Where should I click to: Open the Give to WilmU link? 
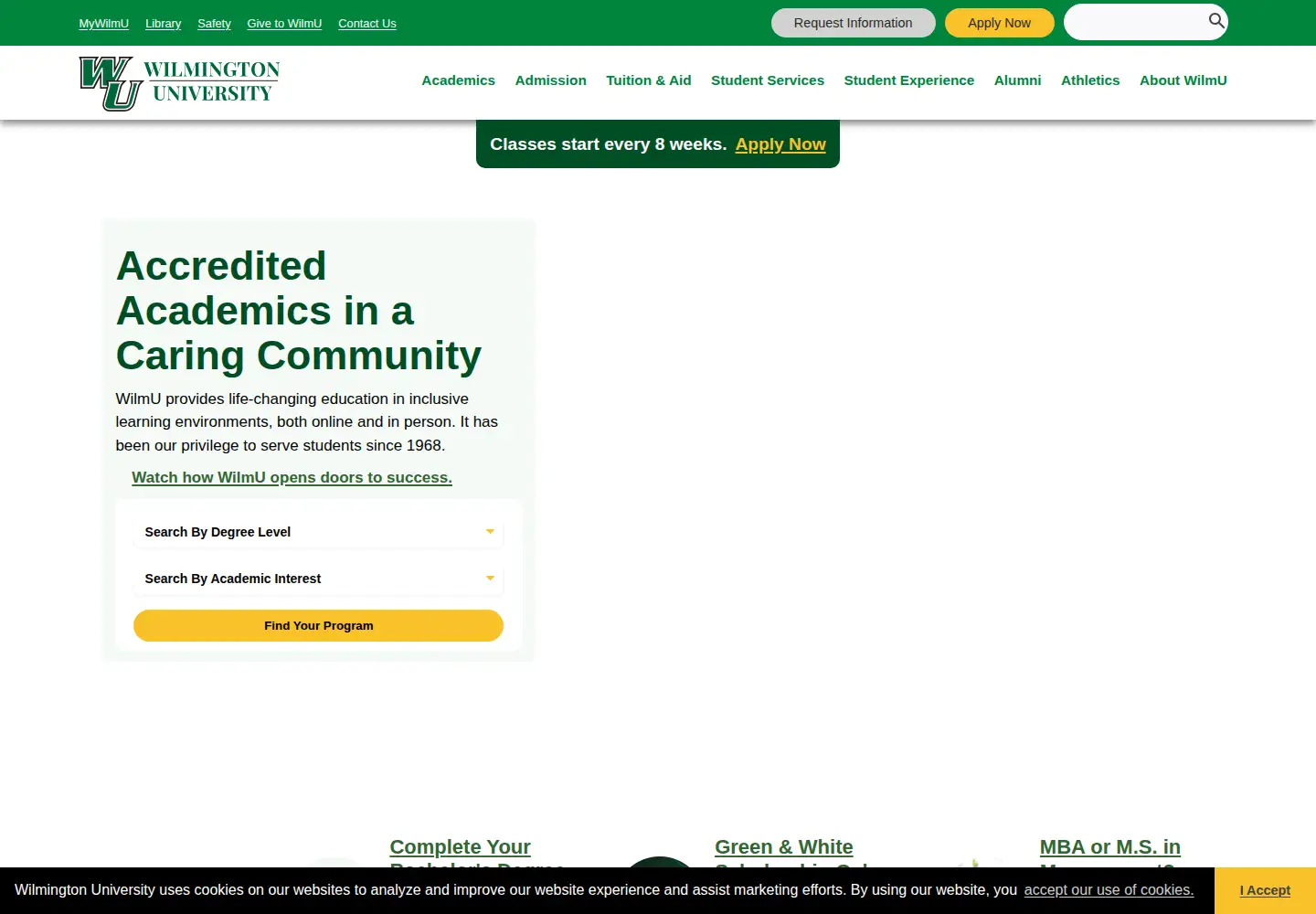pyautogui.click(x=284, y=24)
